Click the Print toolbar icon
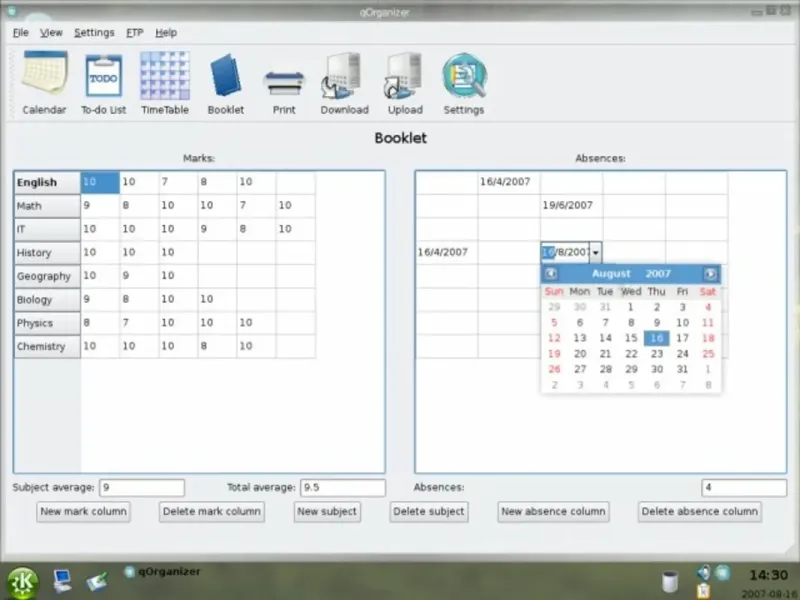This screenshot has height=600, width=800. (284, 92)
